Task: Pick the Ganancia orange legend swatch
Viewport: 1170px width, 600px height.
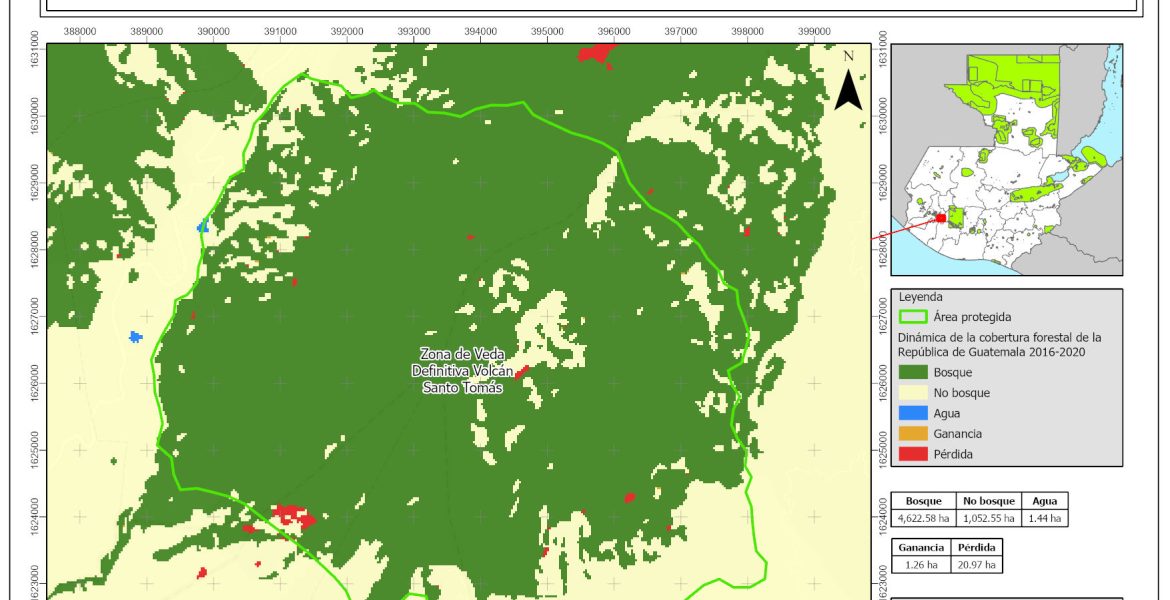Action: click(912, 434)
